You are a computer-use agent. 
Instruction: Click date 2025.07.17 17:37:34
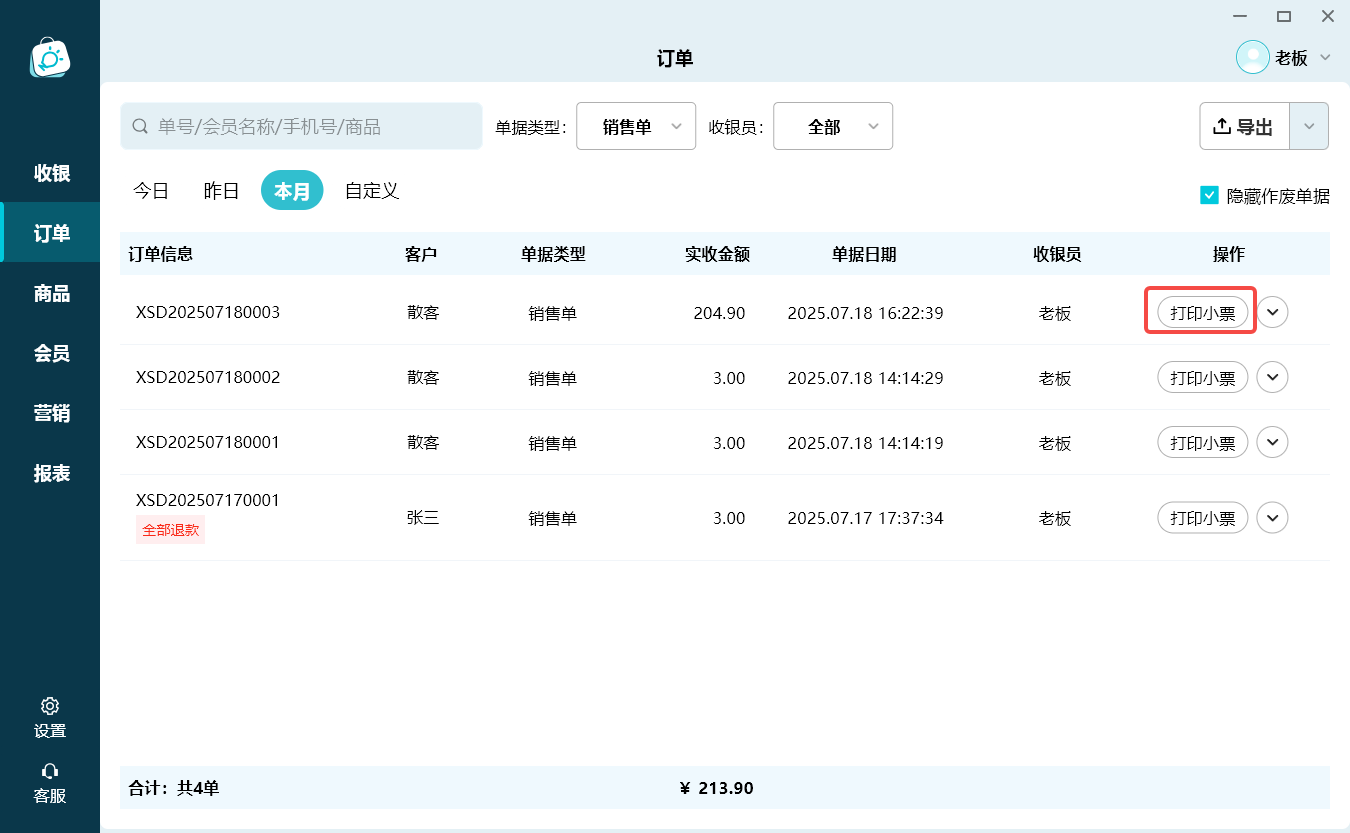point(865,518)
